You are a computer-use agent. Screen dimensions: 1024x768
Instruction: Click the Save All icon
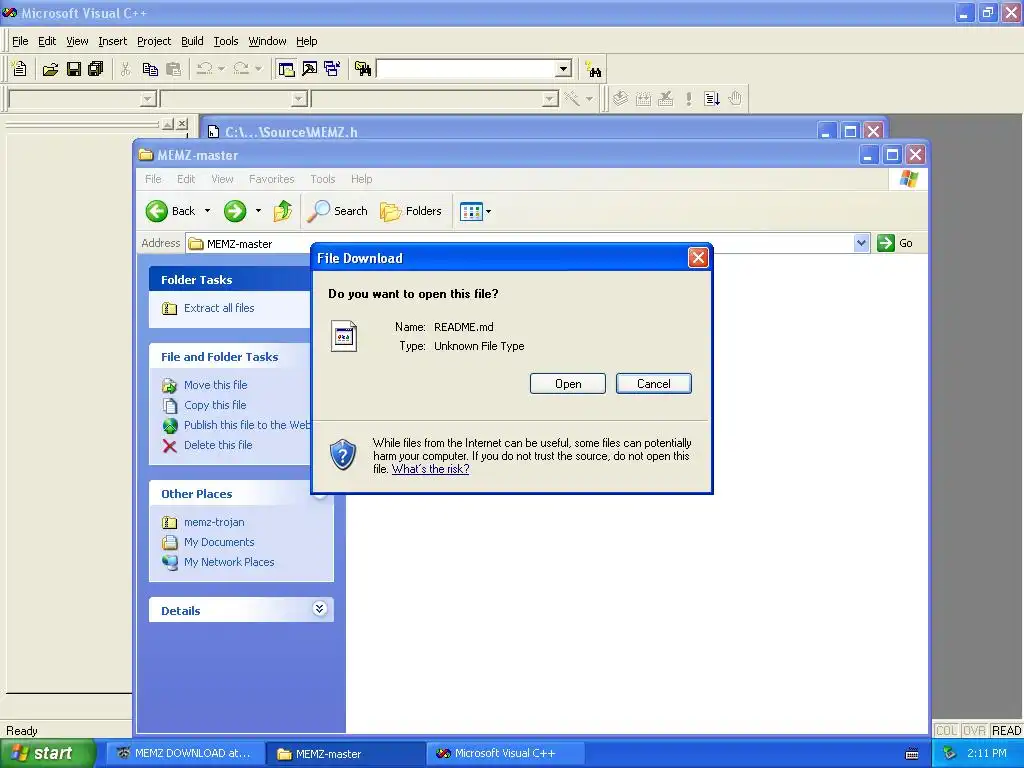point(96,69)
